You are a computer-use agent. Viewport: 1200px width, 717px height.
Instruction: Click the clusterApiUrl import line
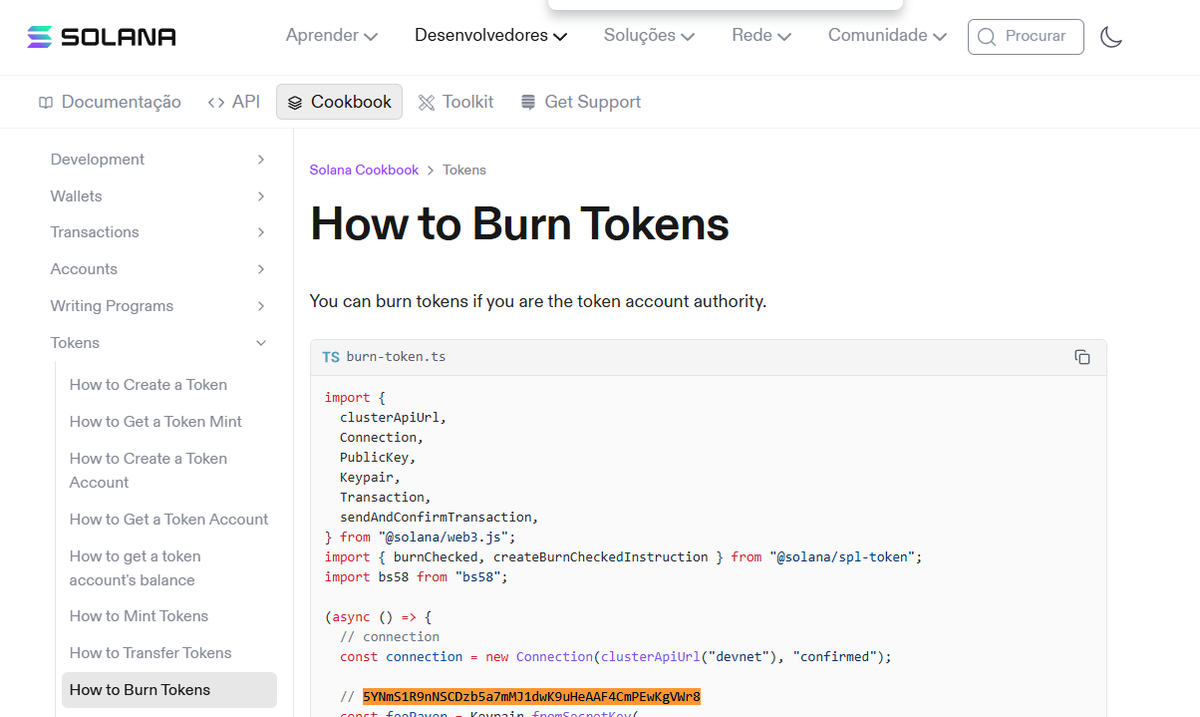(393, 417)
